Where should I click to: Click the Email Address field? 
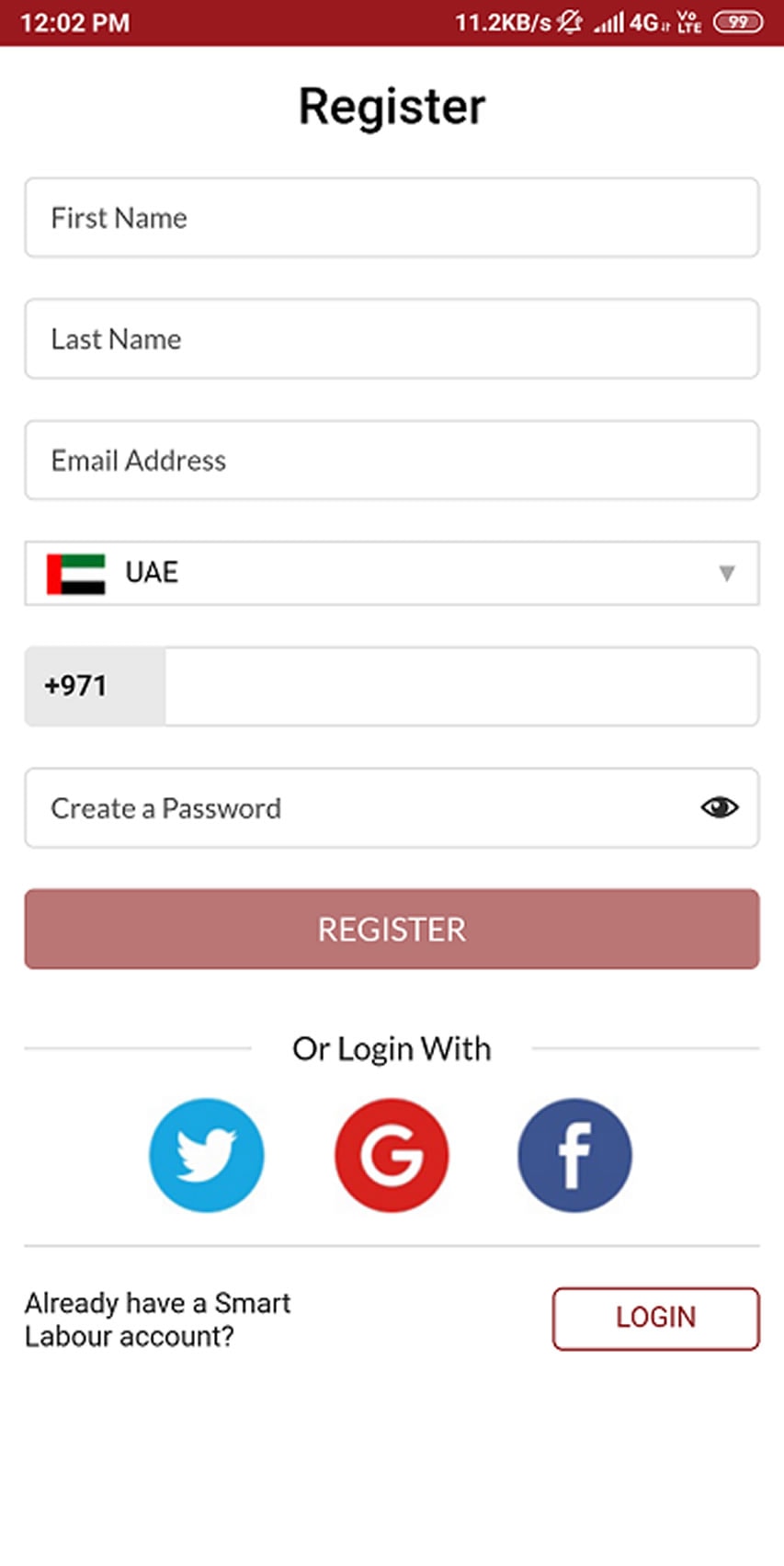(x=392, y=460)
